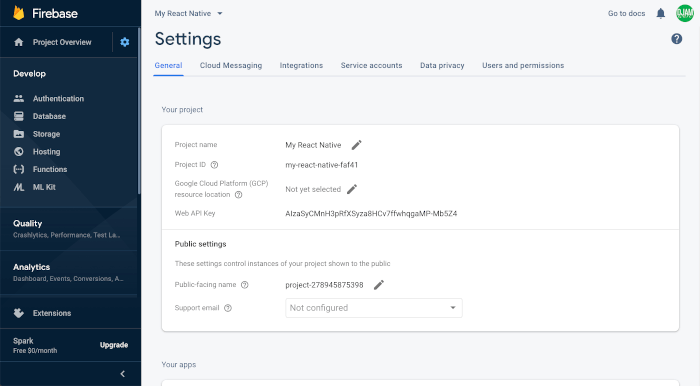This screenshot has width=700, height=386.
Task: Click the Spark Free plan label
Action: [x=35, y=345]
